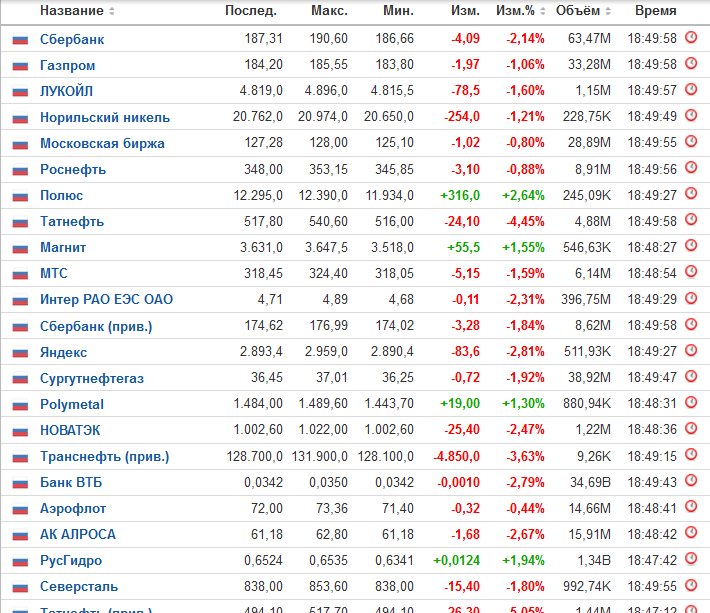The height and width of the screenshot is (613, 710).
Task: Click Russian flag icon beside Транснефть (прив.)
Action: point(20,457)
